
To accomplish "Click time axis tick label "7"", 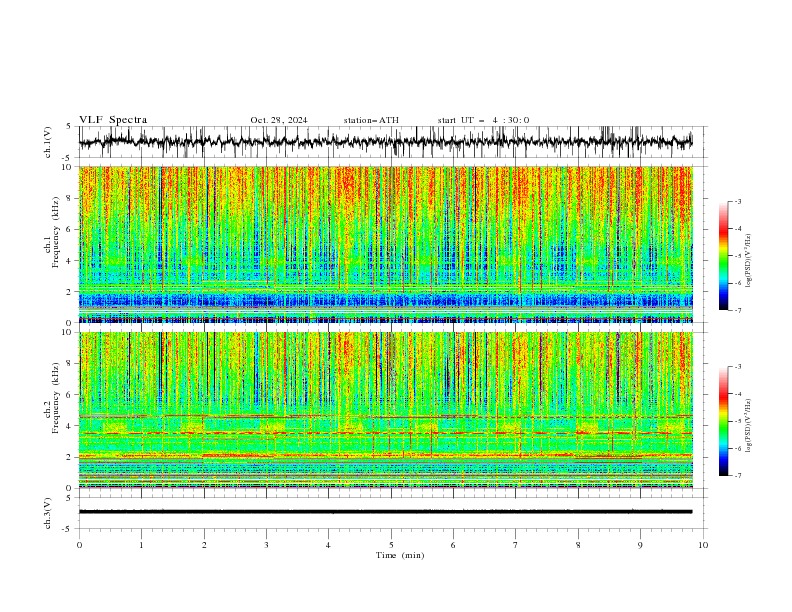I will (516, 545).
